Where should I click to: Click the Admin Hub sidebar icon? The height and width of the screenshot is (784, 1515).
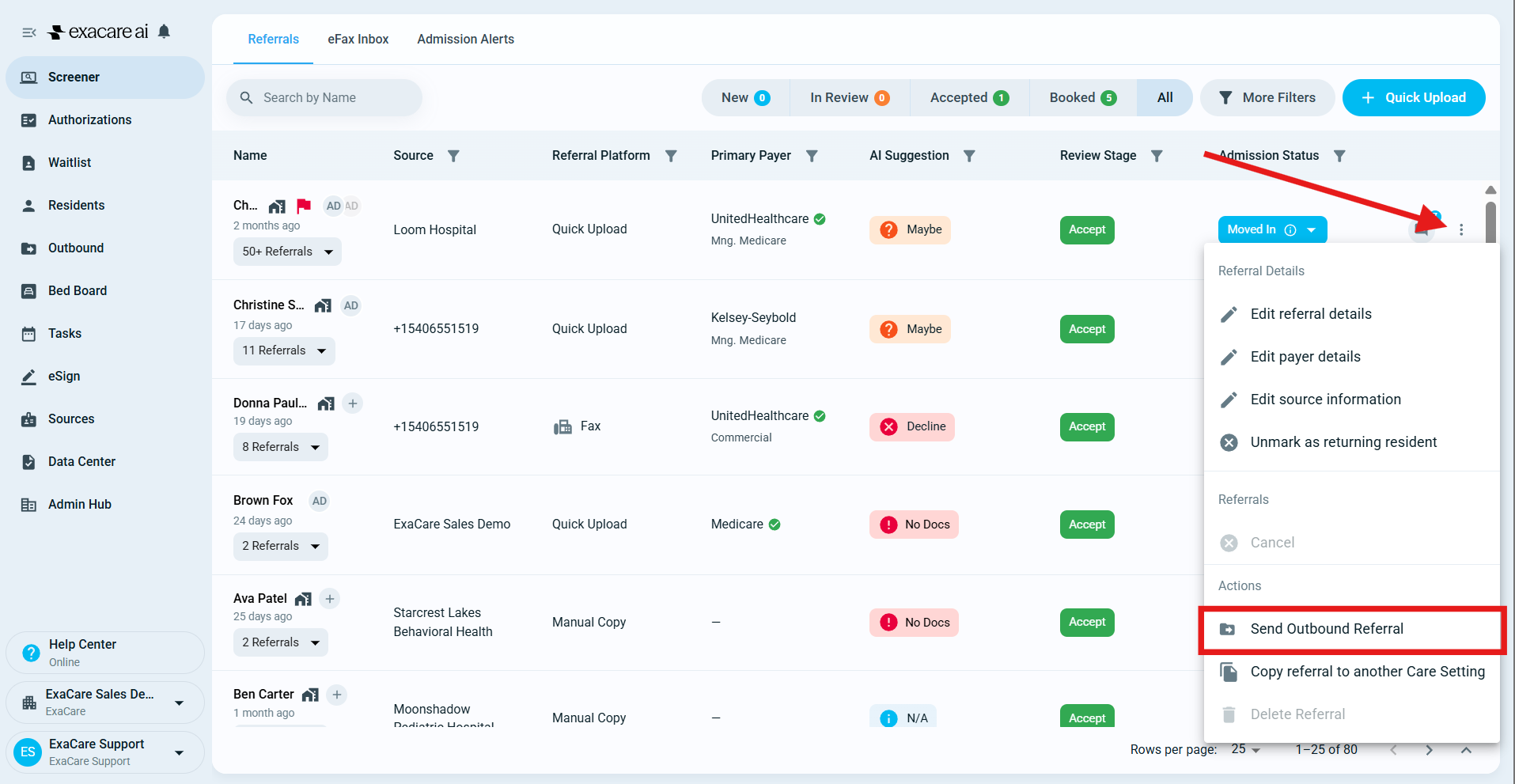[x=28, y=505]
